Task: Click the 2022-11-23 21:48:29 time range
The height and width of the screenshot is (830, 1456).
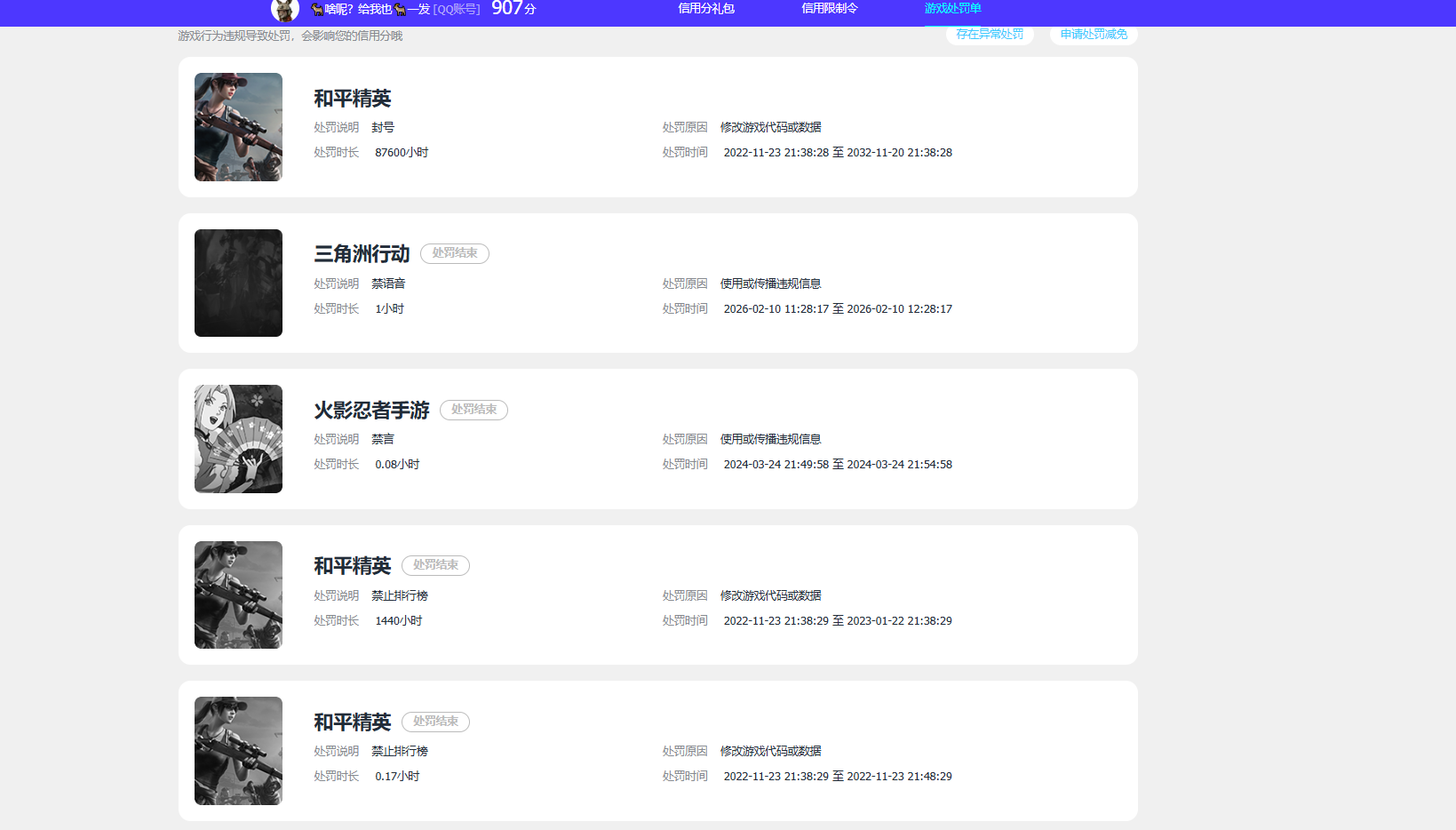Action: 838,777
